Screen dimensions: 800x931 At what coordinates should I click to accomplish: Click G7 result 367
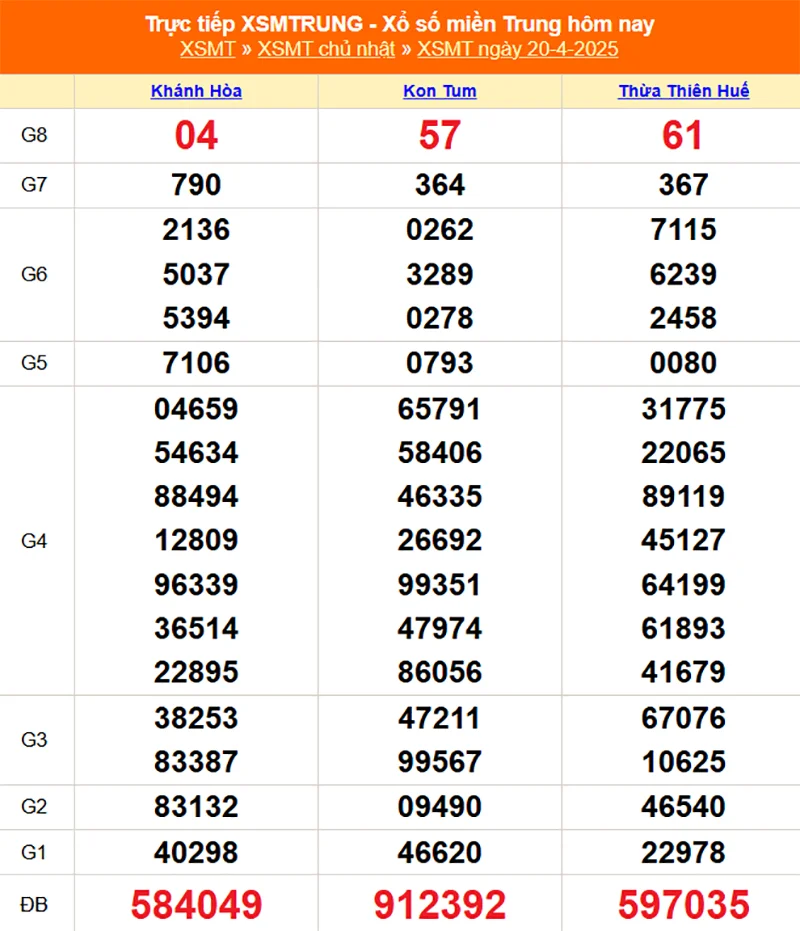683,185
